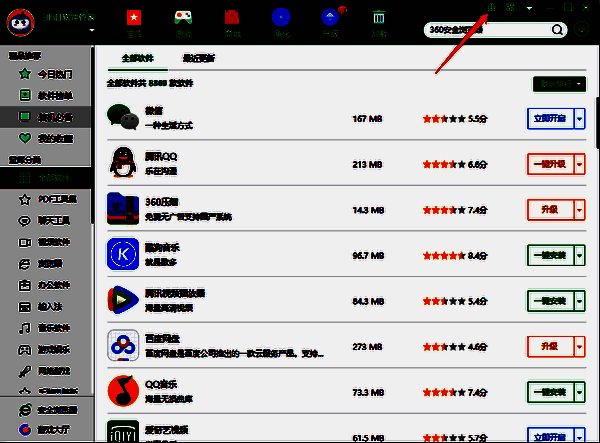600x443 pixels.
Task: Open the 游戏 gamepad icon
Action: point(183,18)
